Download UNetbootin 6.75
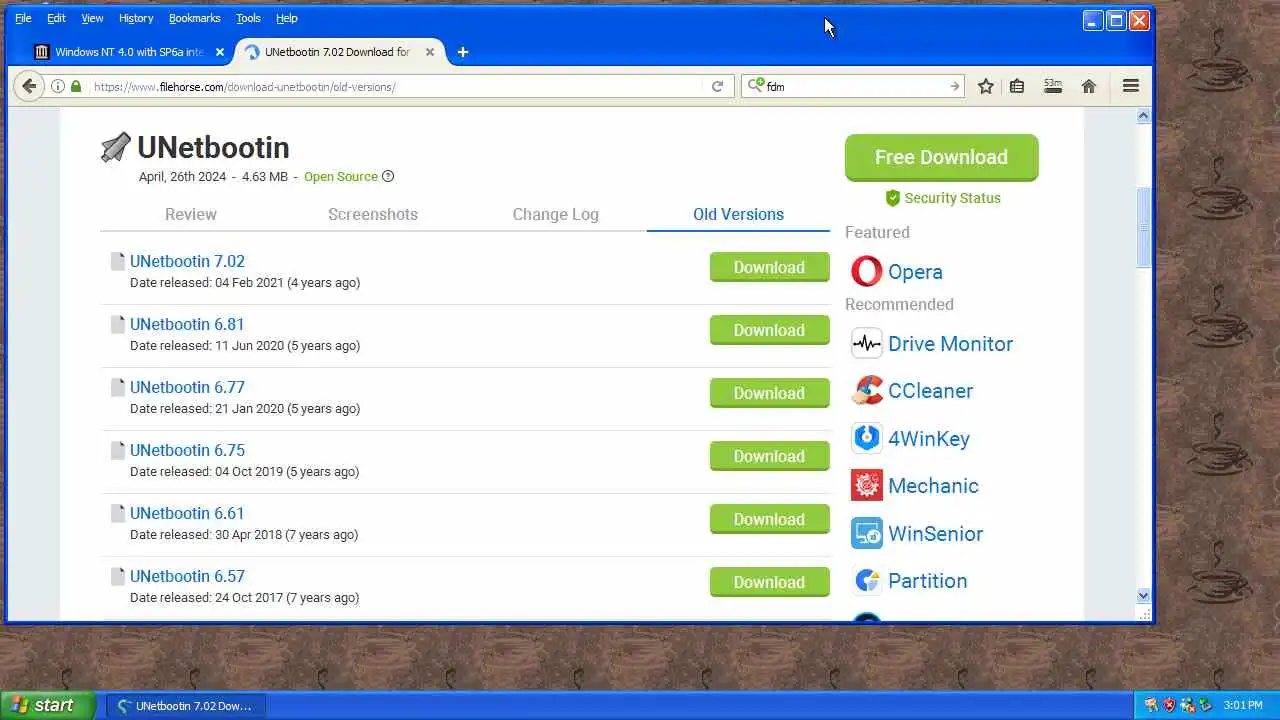Image resolution: width=1280 pixels, height=720 pixels. [770, 456]
